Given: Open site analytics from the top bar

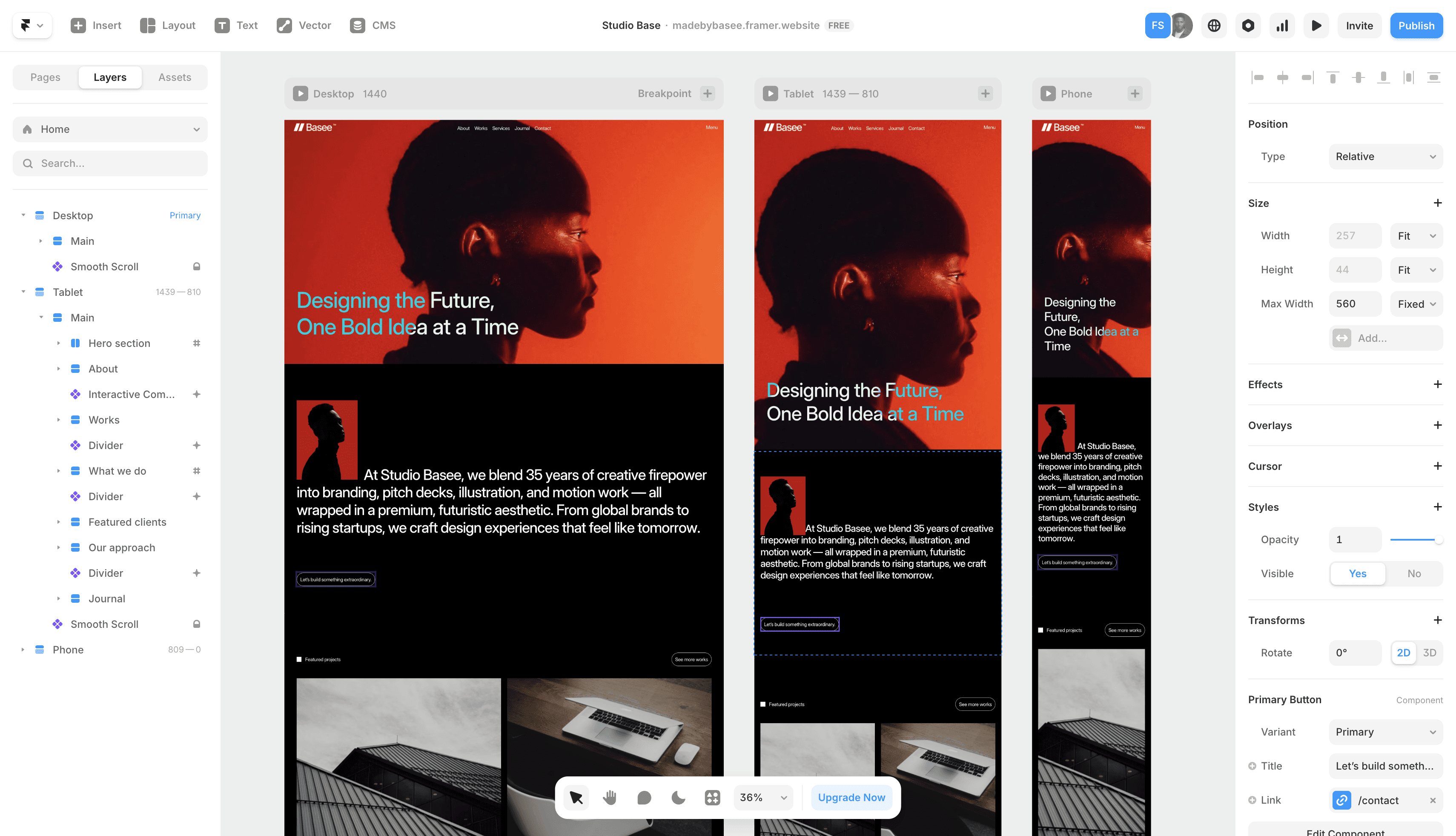Looking at the screenshot, I should point(1281,25).
